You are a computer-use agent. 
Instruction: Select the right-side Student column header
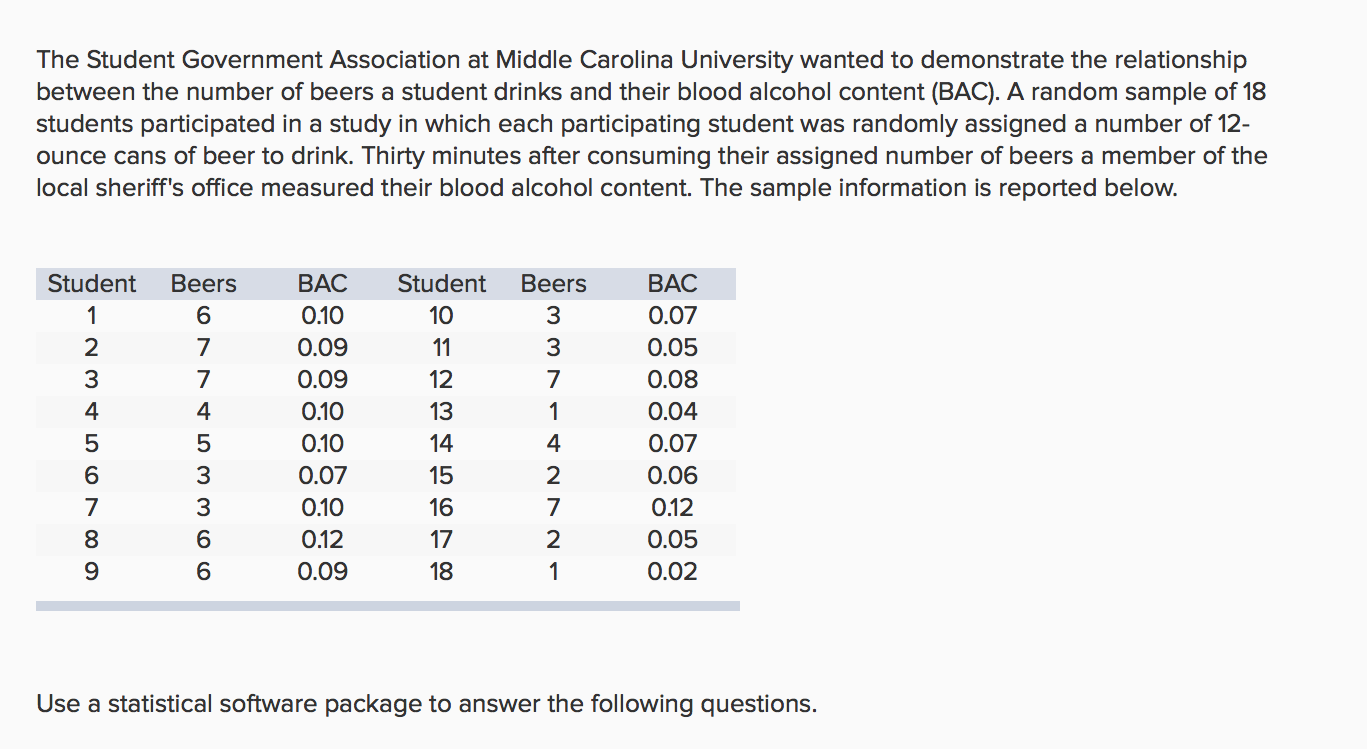pyautogui.click(x=441, y=284)
